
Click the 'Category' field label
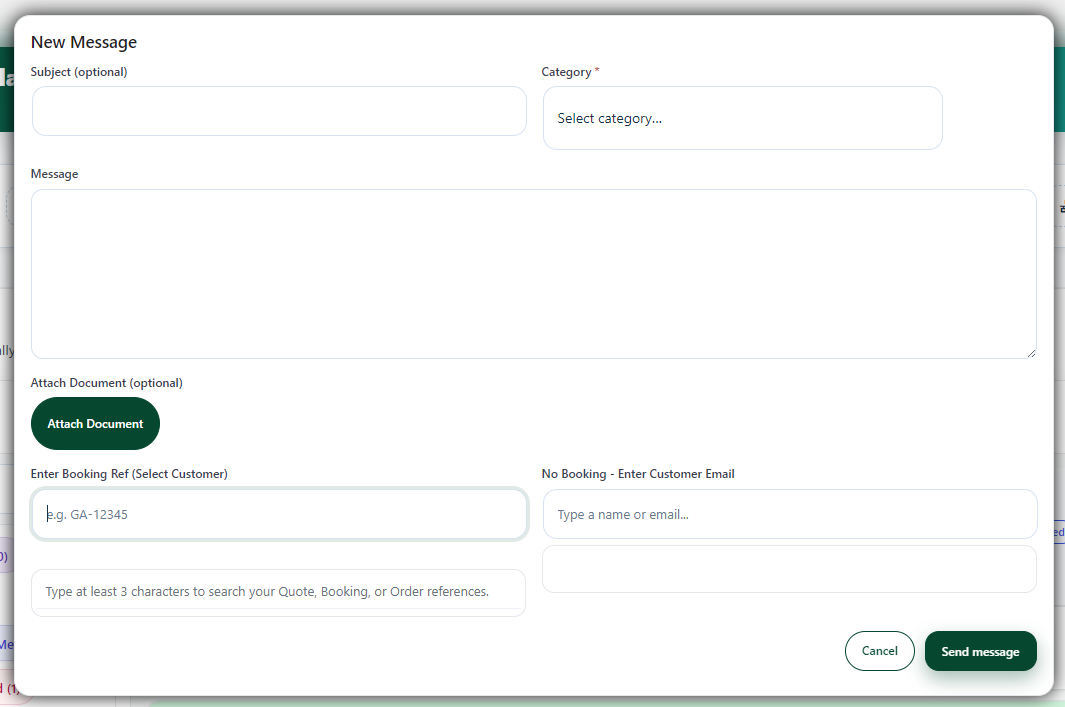(566, 72)
